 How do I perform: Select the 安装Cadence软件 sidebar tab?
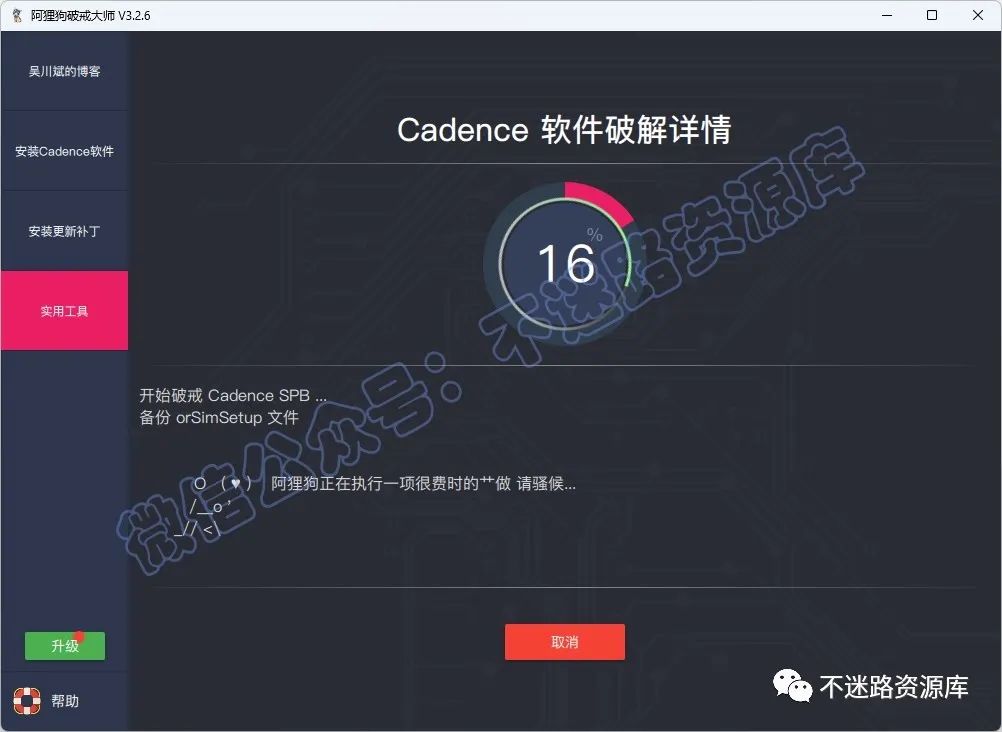(65, 151)
